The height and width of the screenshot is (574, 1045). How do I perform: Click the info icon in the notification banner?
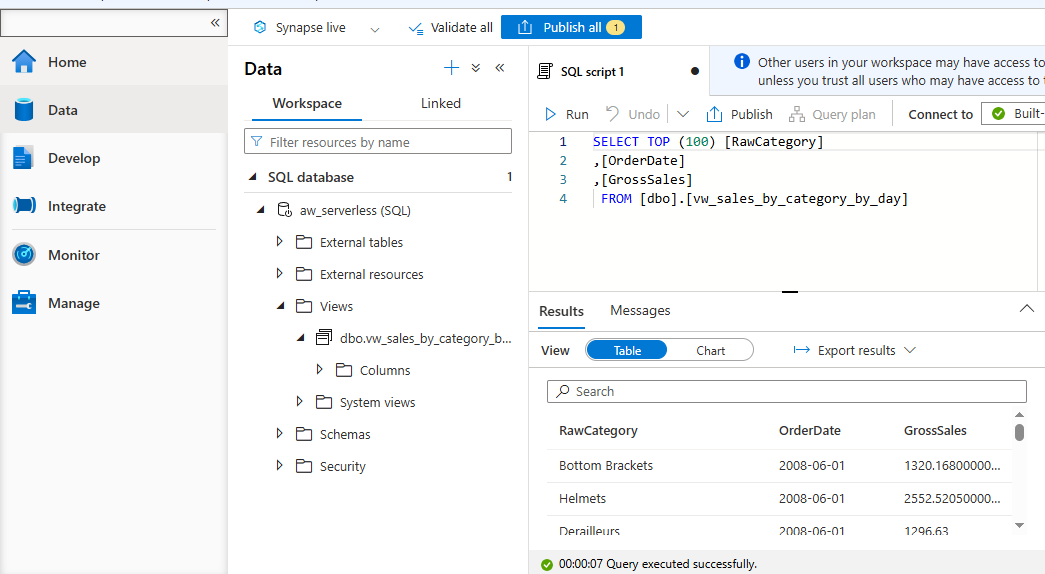[742, 61]
